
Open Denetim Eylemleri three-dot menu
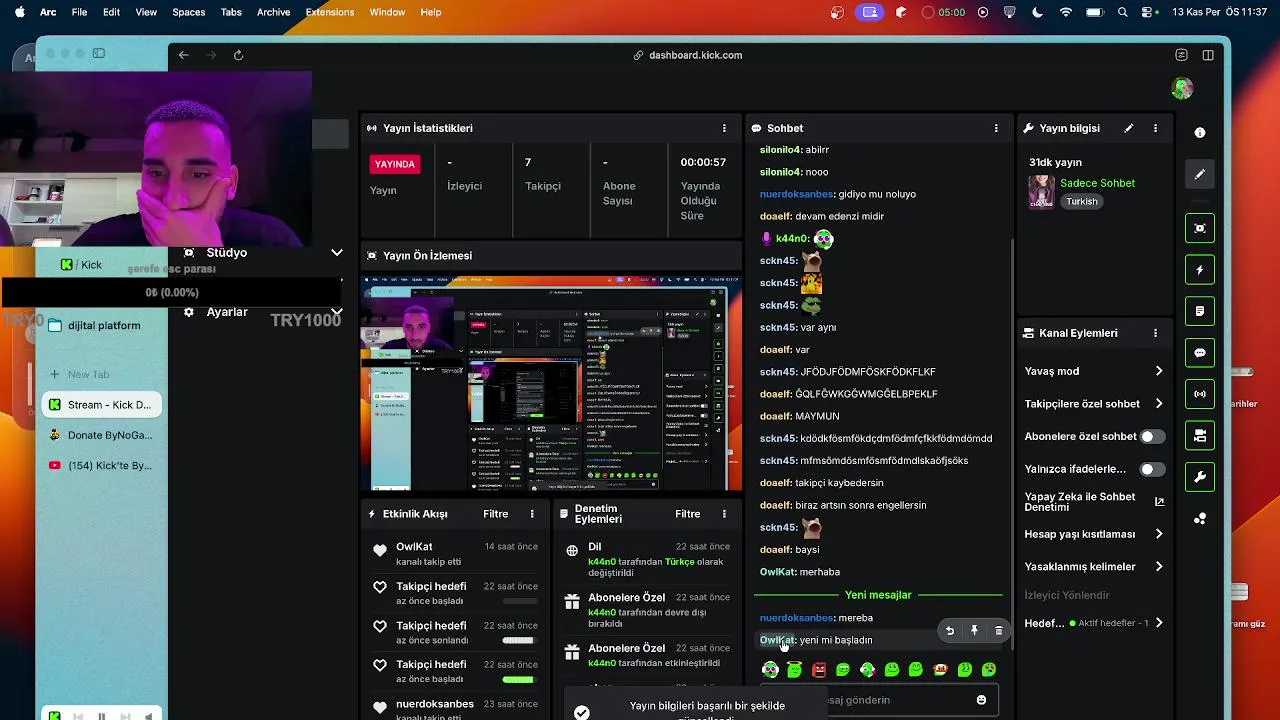[724, 514]
